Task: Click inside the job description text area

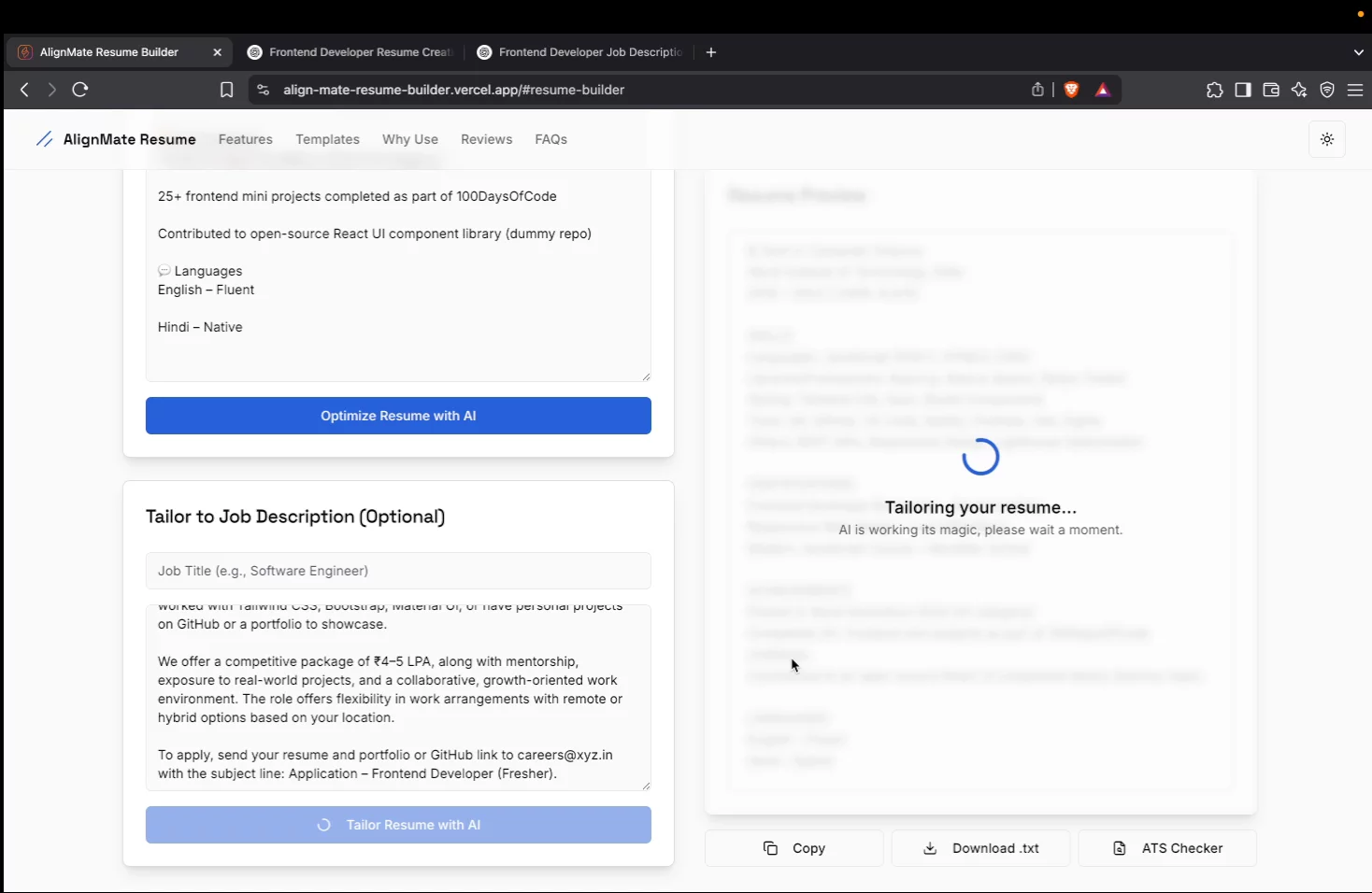Action: click(x=398, y=698)
